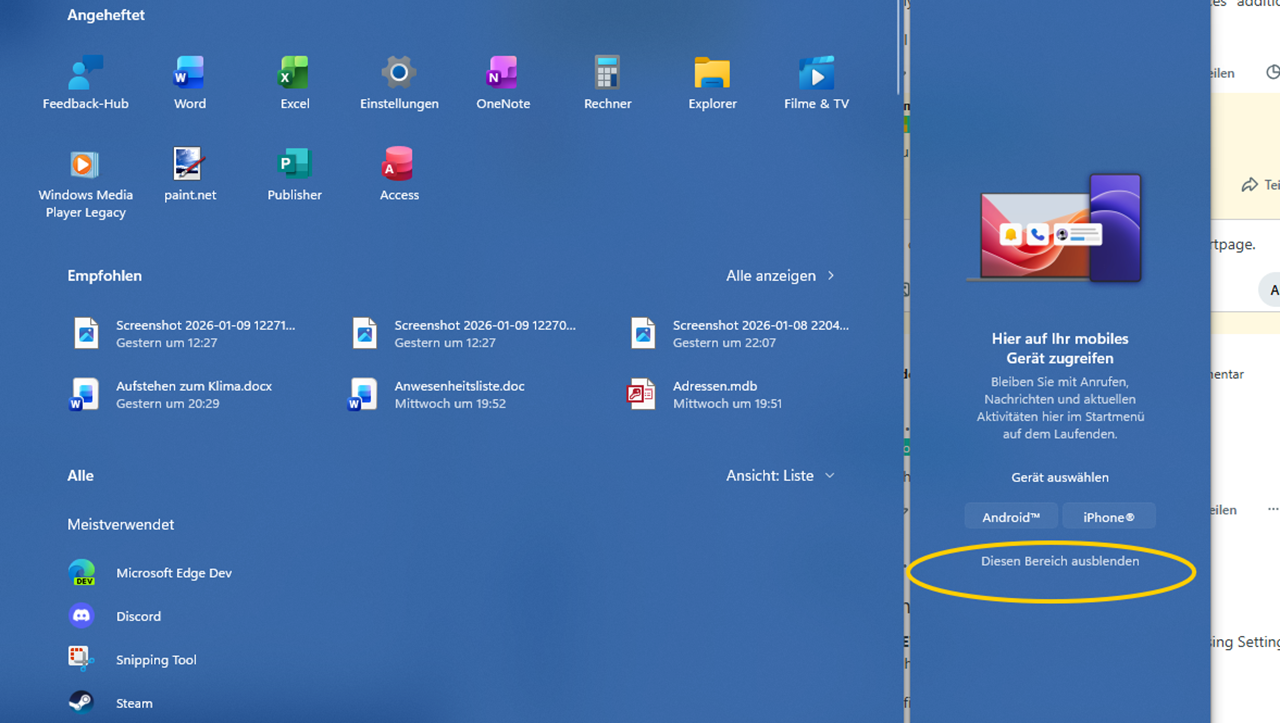Open Discord from Meistverwendet
The image size is (1280, 723).
(x=138, y=616)
